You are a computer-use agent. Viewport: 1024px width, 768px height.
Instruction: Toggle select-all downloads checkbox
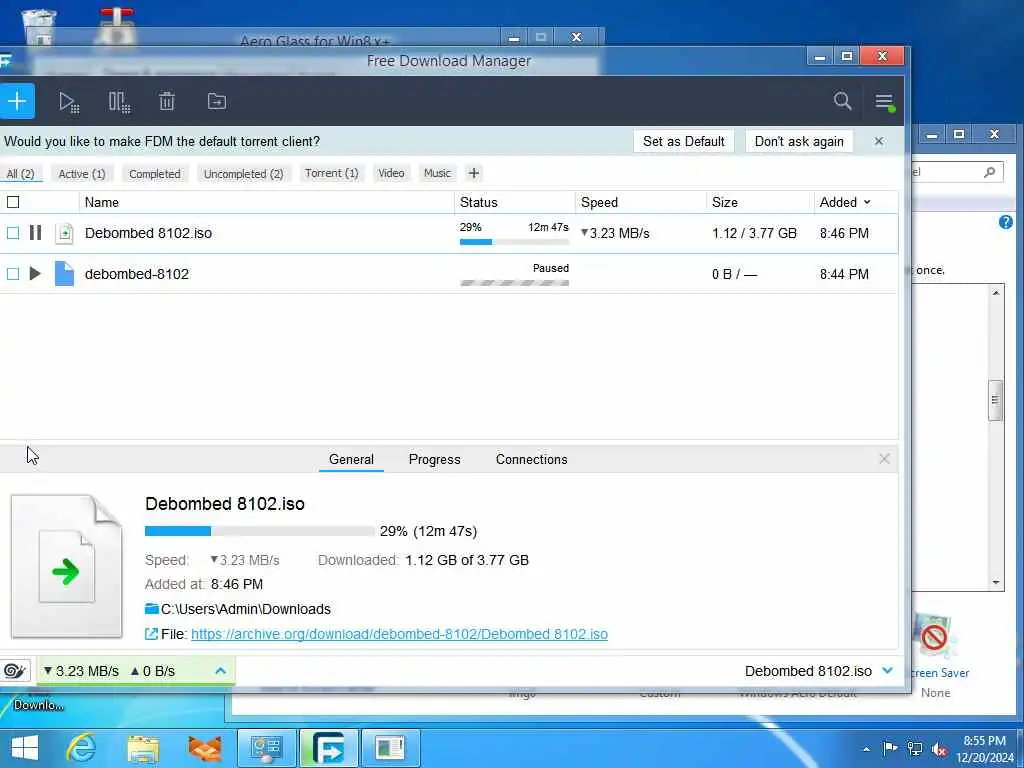[13, 202]
